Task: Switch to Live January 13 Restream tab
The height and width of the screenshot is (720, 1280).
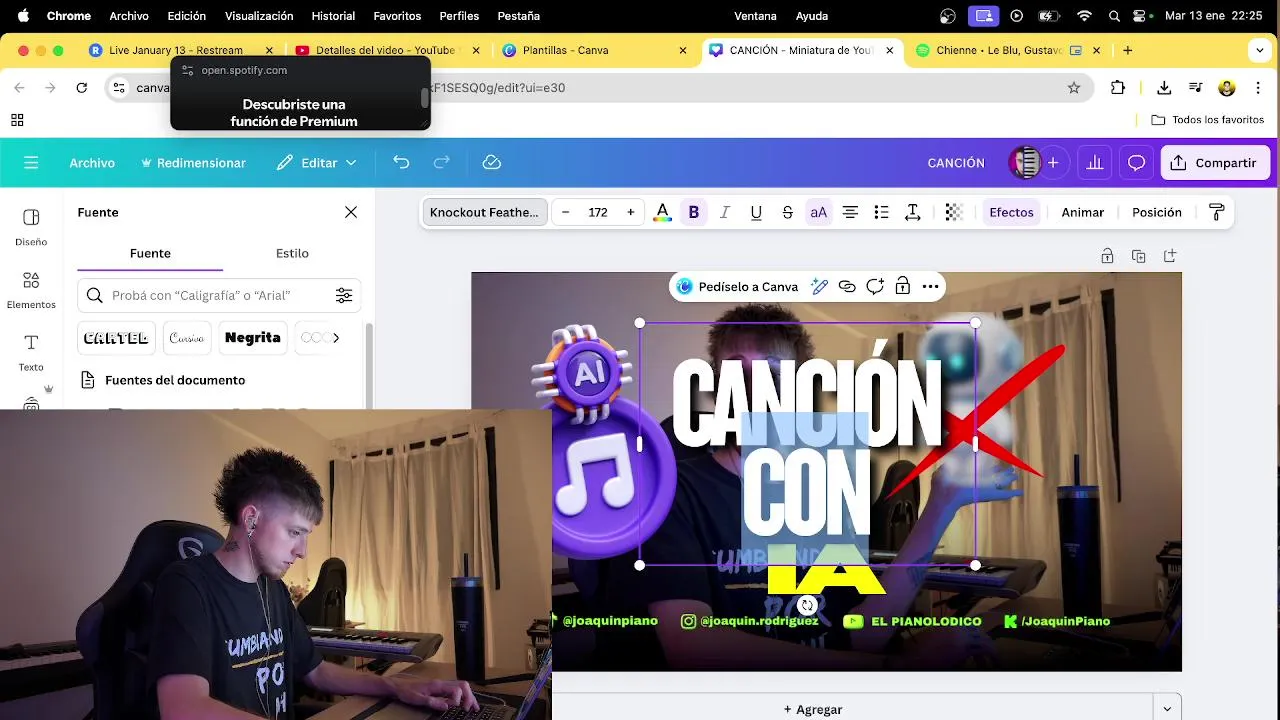Action: (176, 50)
